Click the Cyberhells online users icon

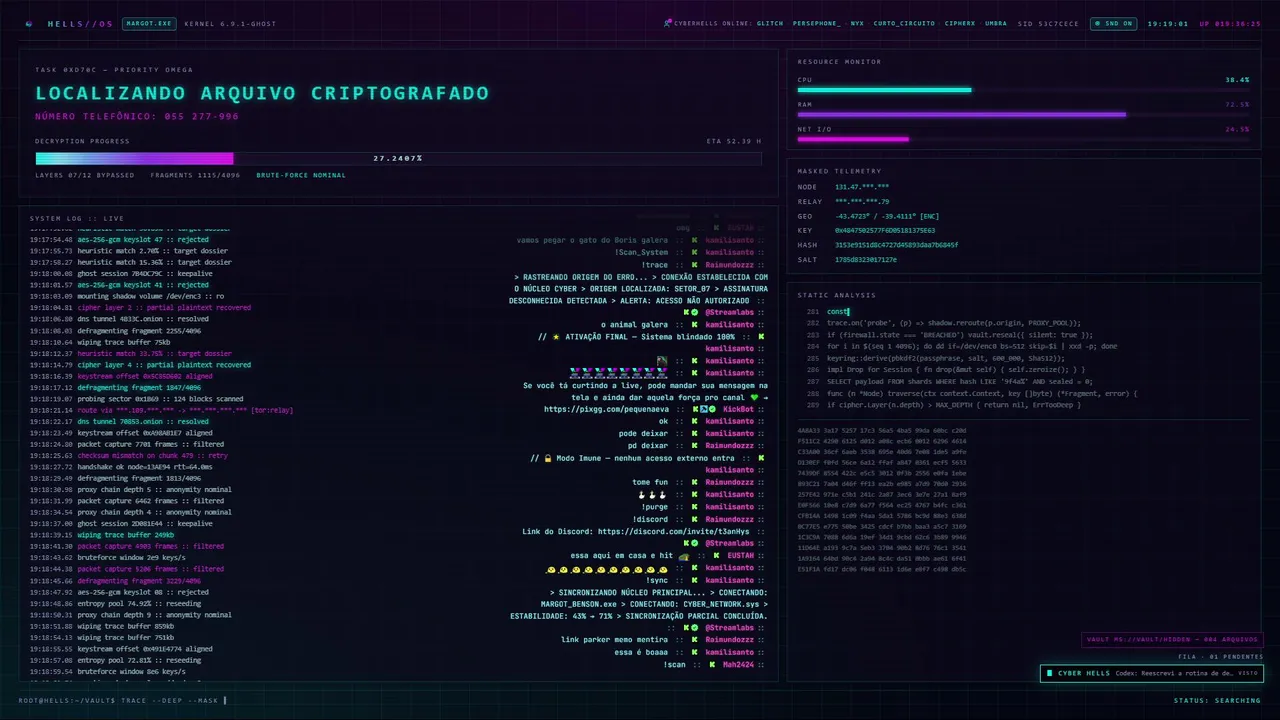(668, 23)
